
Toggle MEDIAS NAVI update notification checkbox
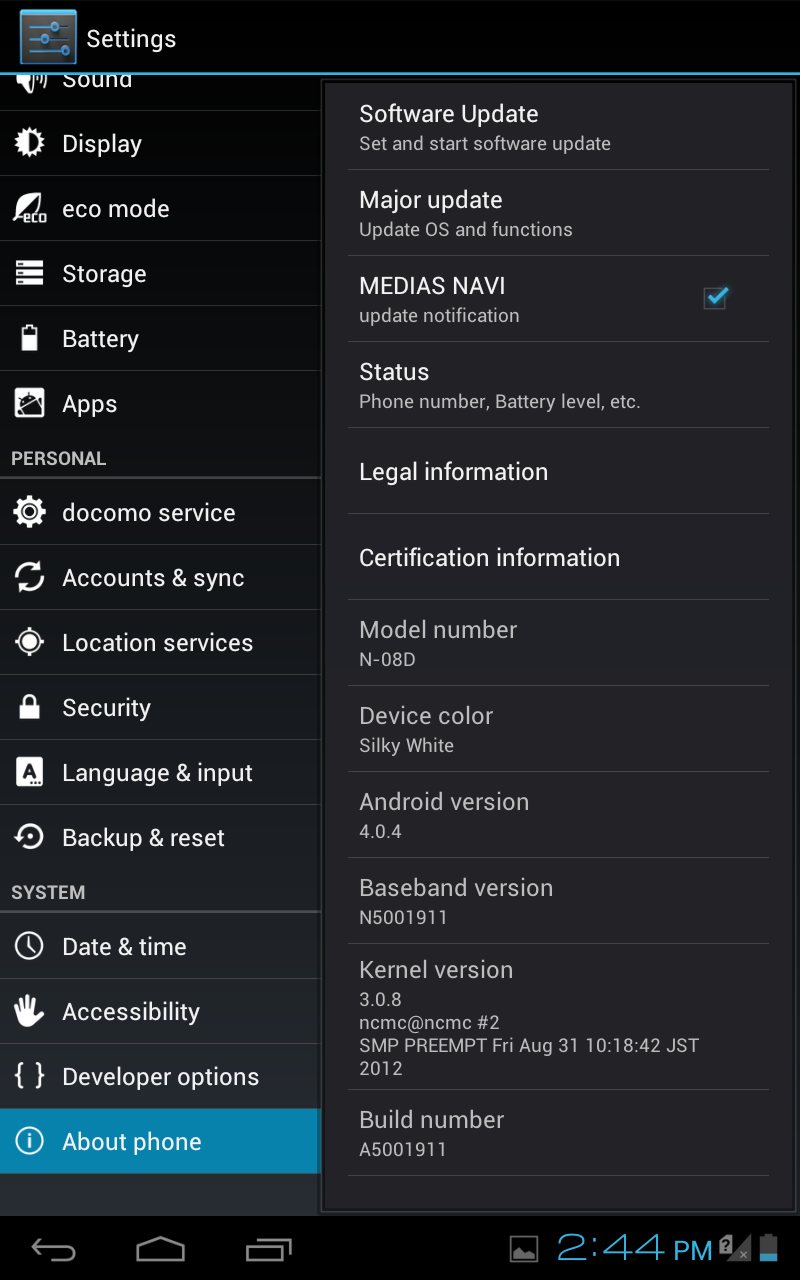pyautogui.click(x=715, y=298)
